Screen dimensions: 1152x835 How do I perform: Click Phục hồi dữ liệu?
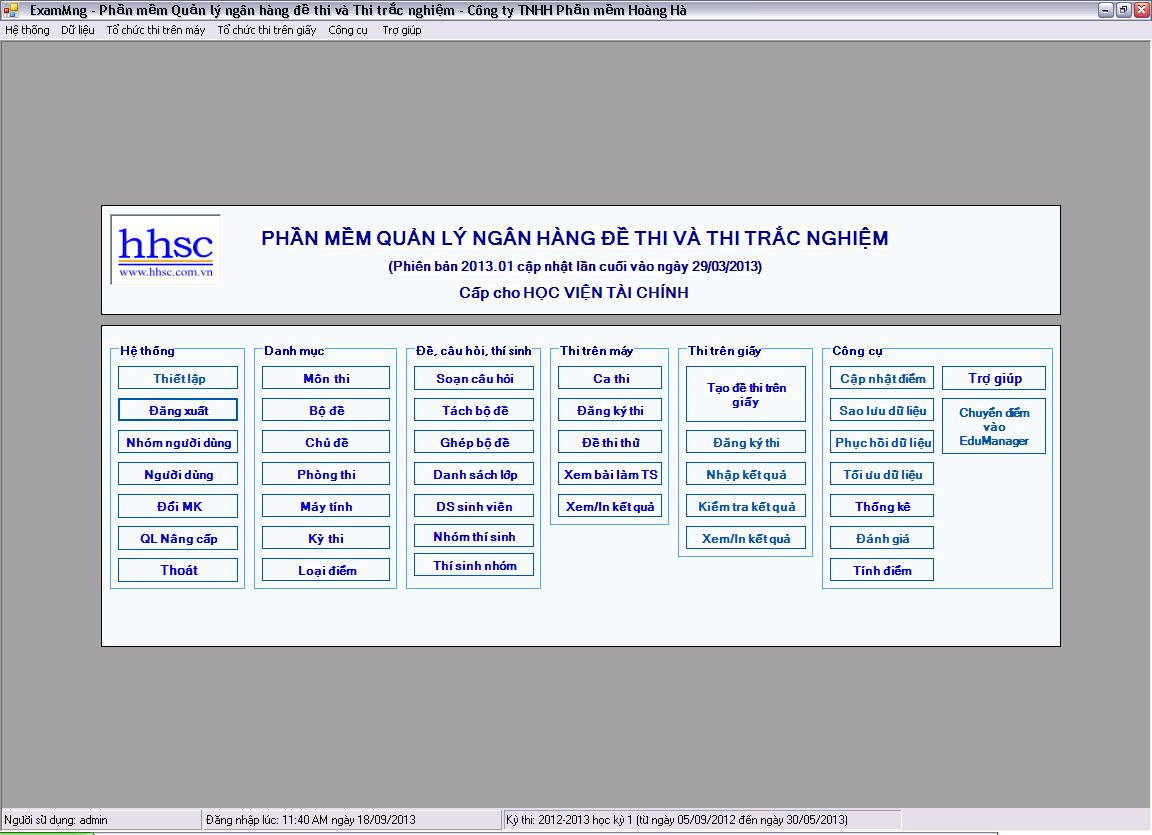click(x=882, y=442)
